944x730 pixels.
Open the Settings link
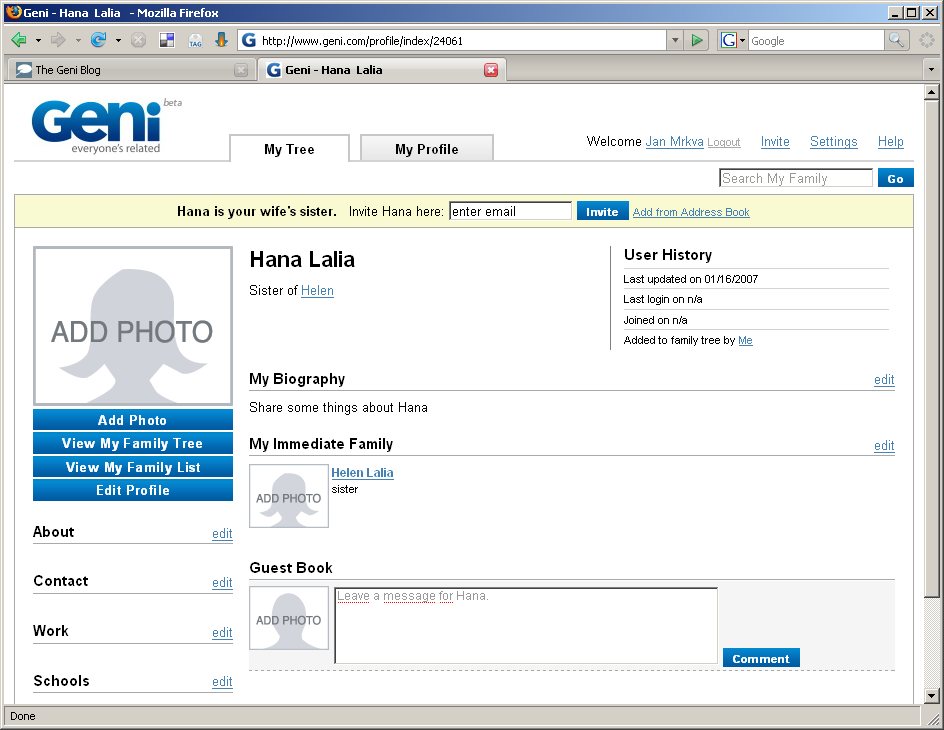(x=833, y=141)
